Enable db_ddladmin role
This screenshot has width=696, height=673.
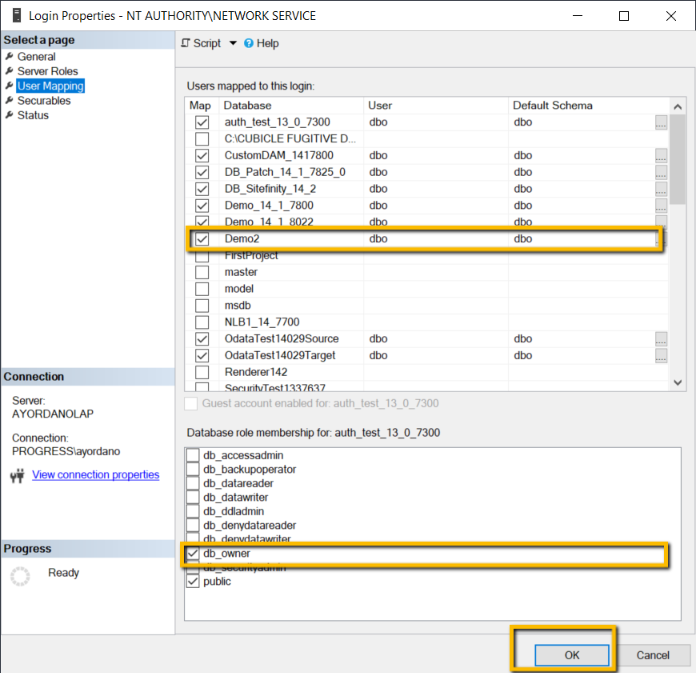(193, 511)
